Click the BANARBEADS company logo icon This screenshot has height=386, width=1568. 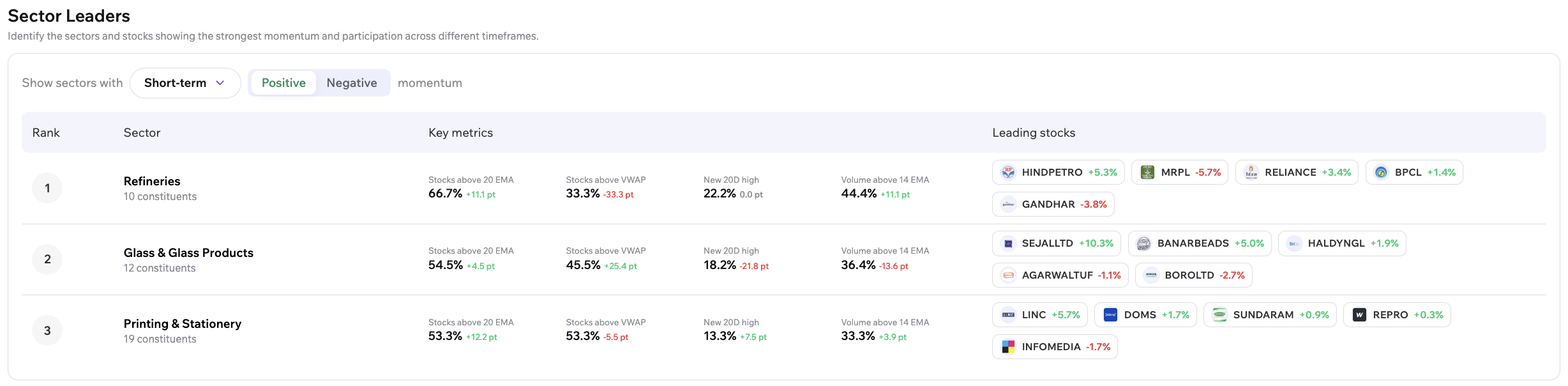(1143, 243)
